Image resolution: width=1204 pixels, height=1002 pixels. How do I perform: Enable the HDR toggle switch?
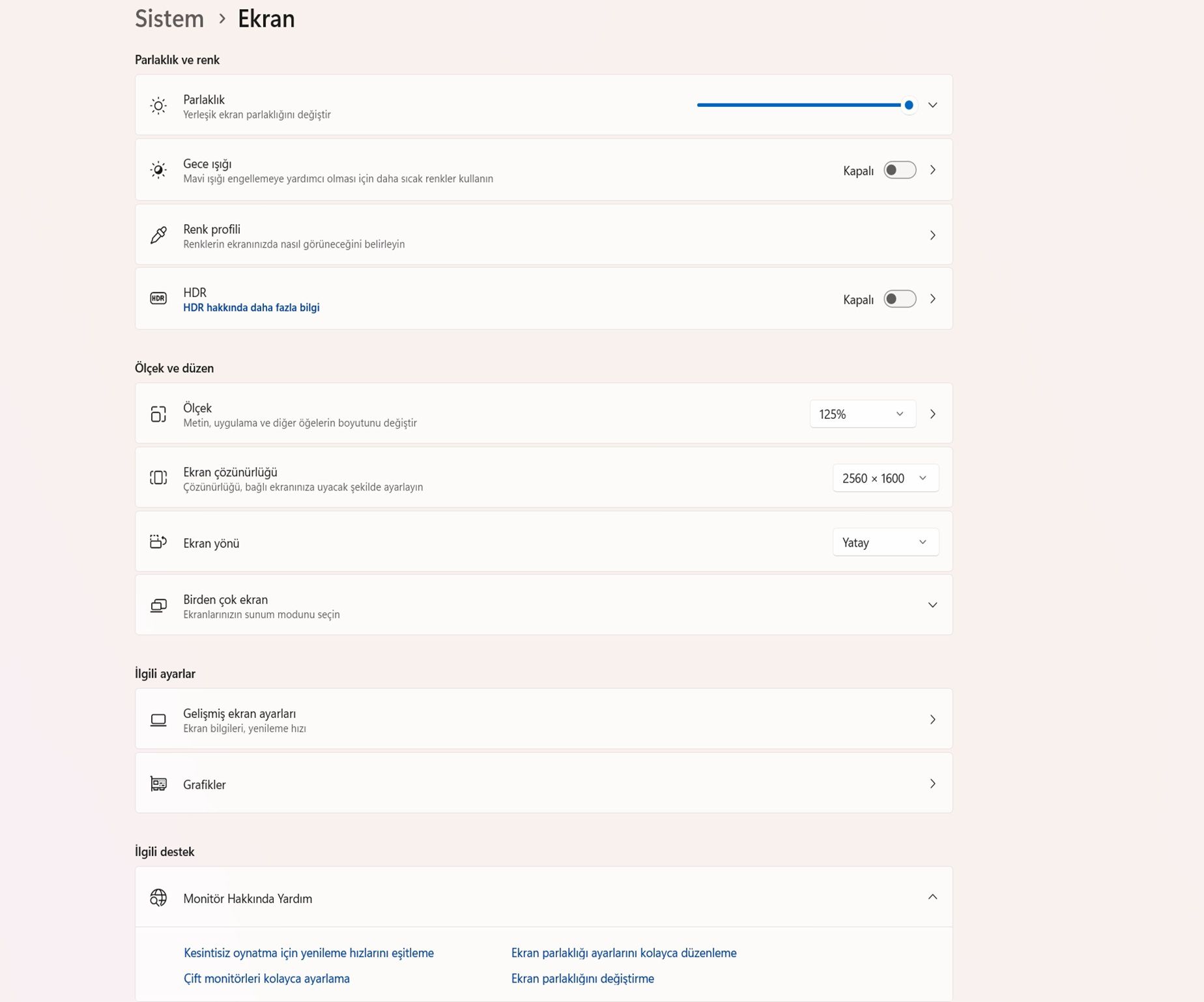click(x=900, y=299)
